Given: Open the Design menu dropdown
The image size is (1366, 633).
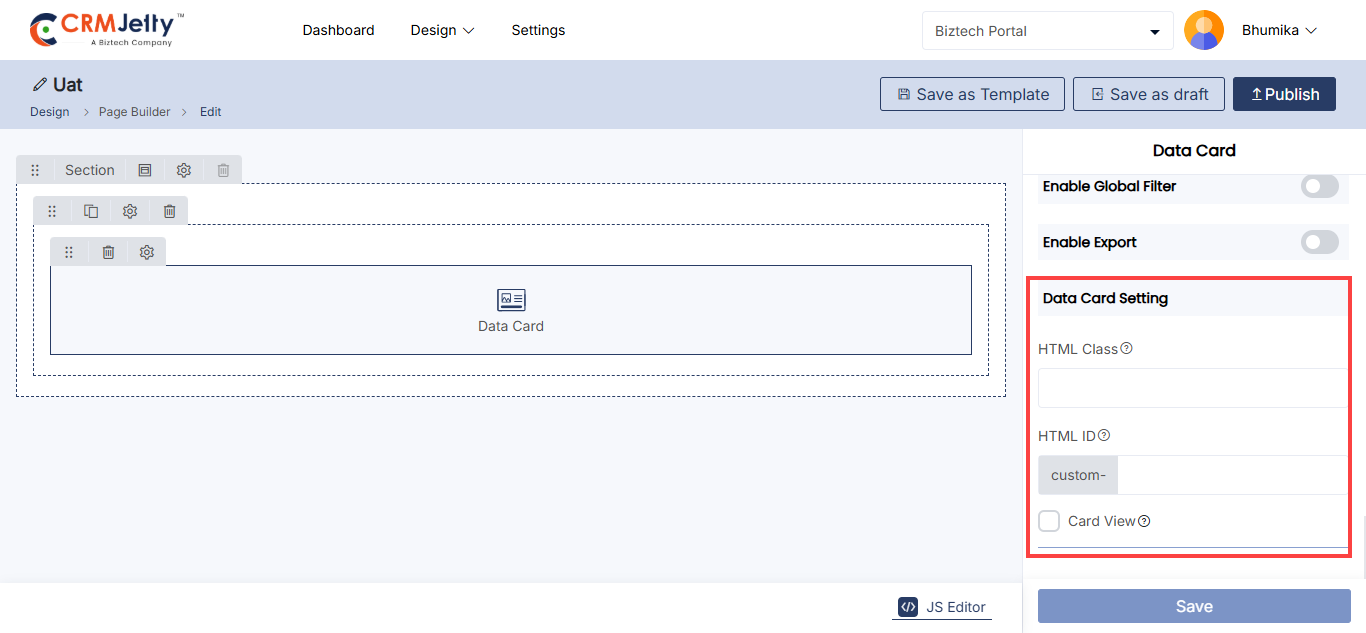Looking at the screenshot, I should click(x=442, y=30).
